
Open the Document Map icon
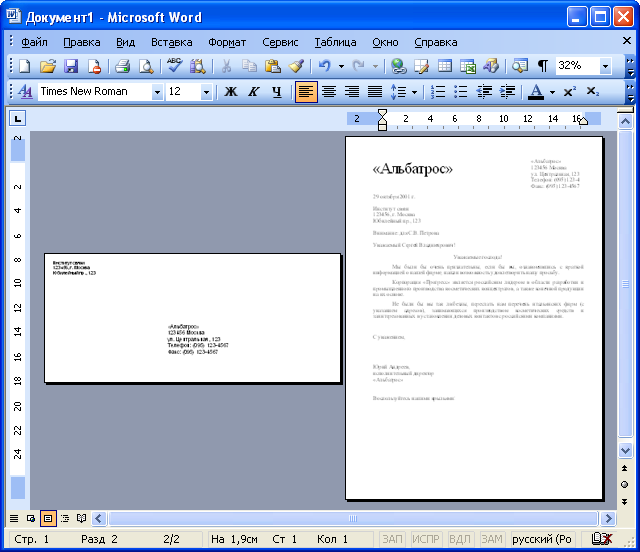(x=520, y=66)
